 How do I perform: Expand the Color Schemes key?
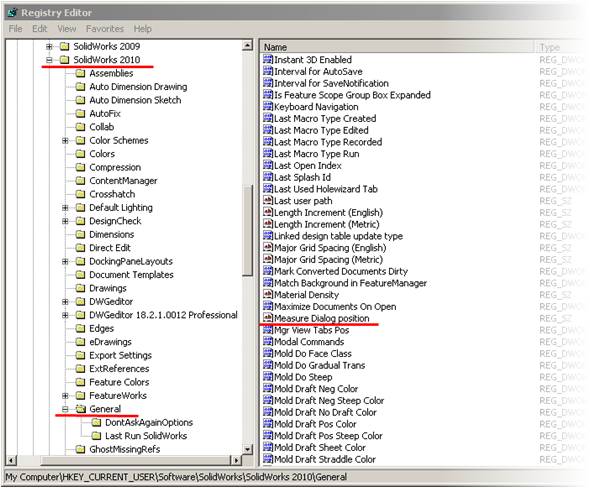pyautogui.click(x=65, y=141)
